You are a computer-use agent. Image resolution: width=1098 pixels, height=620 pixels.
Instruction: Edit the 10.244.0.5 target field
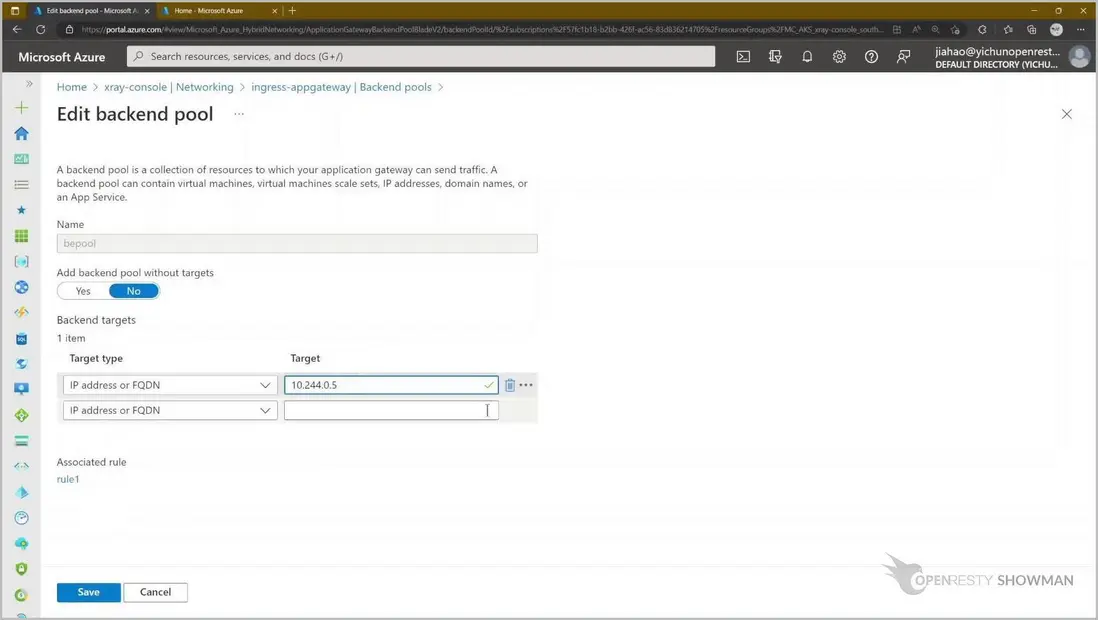[391, 385]
